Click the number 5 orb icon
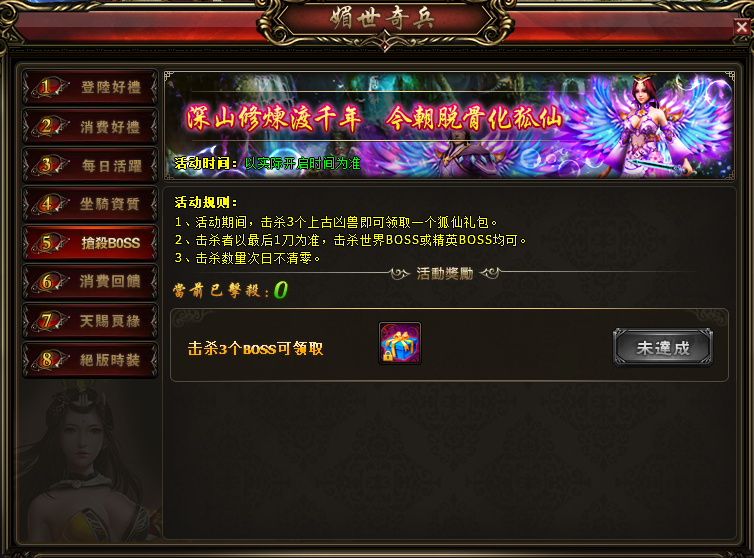Image resolution: width=754 pixels, height=558 pixels. pyautogui.click(x=47, y=243)
